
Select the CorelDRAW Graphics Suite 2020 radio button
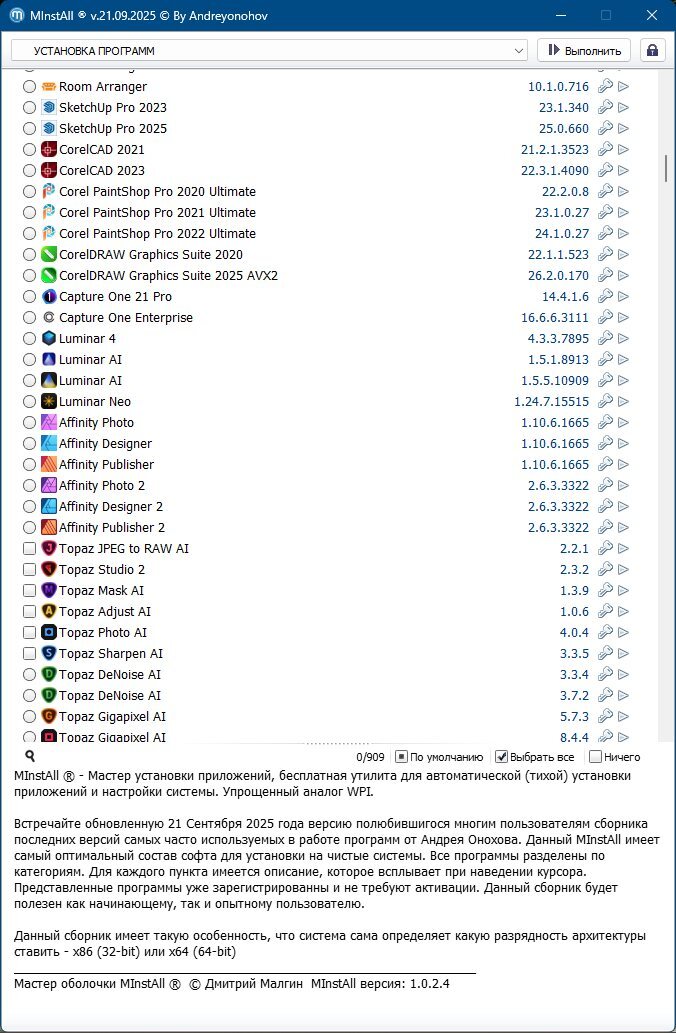(x=29, y=255)
